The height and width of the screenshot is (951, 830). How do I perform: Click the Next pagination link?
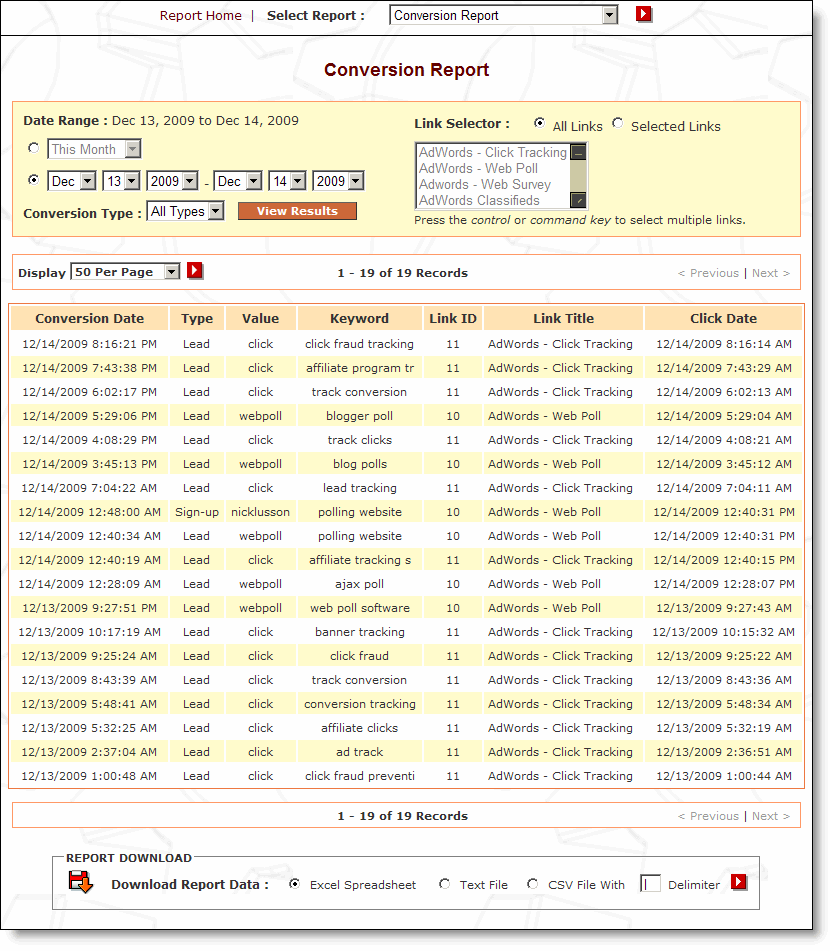pyautogui.click(x=769, y=272)
